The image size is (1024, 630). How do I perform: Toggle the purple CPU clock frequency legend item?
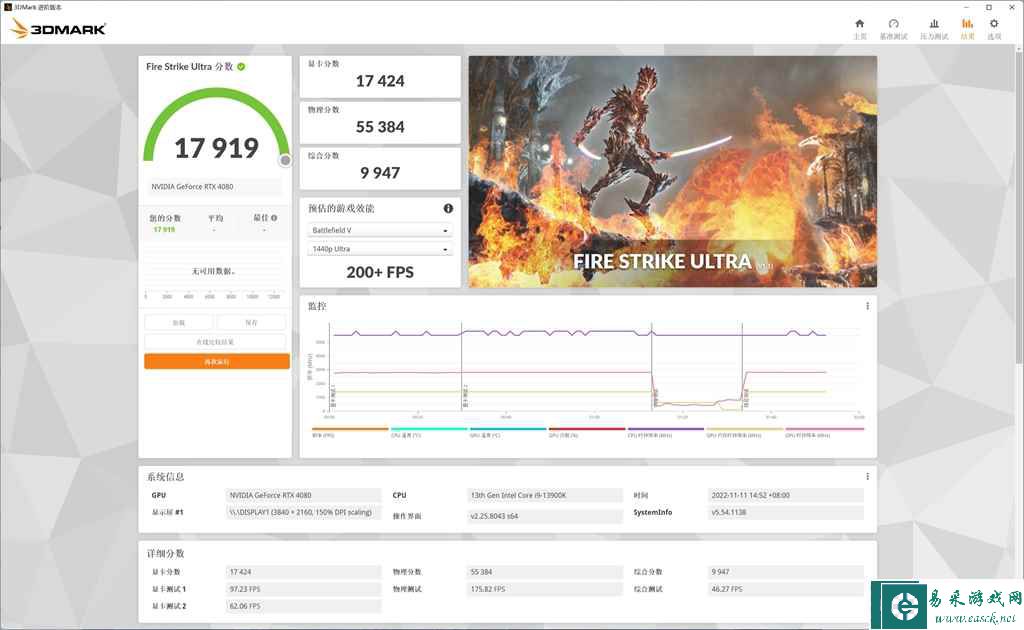pyautogui.click(x=665, y=432)
